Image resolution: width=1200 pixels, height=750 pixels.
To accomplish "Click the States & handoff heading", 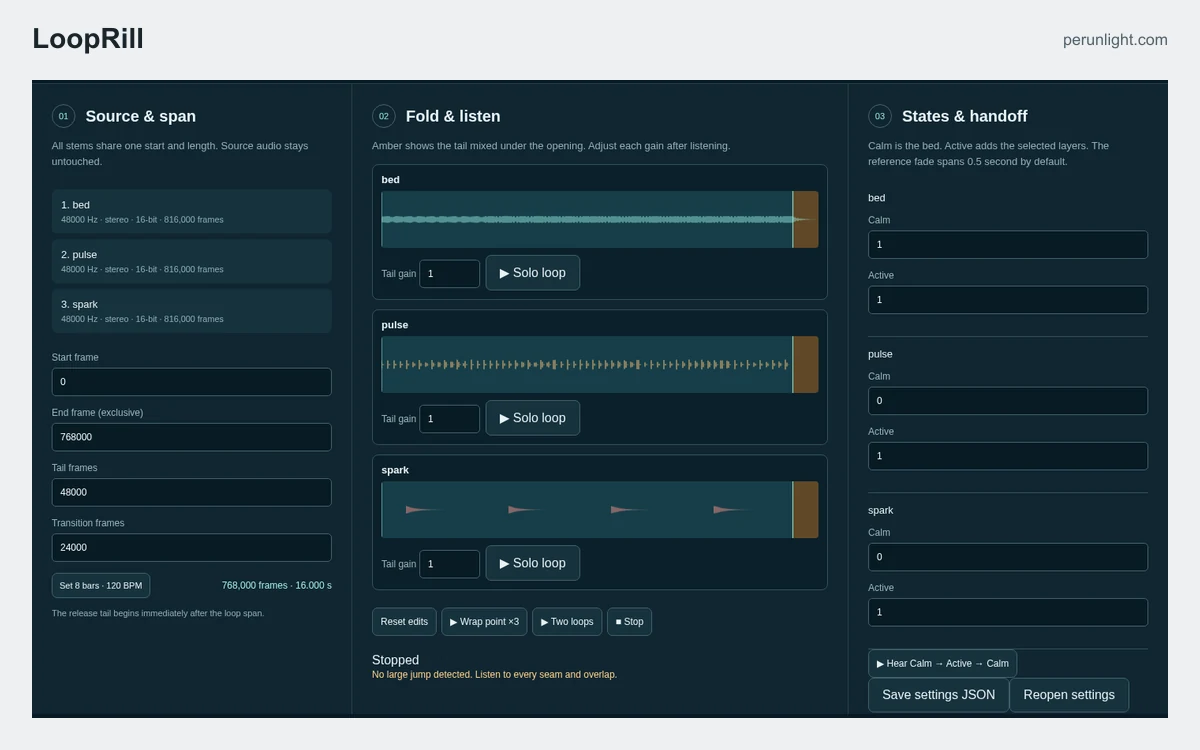I will pos(965,116).
